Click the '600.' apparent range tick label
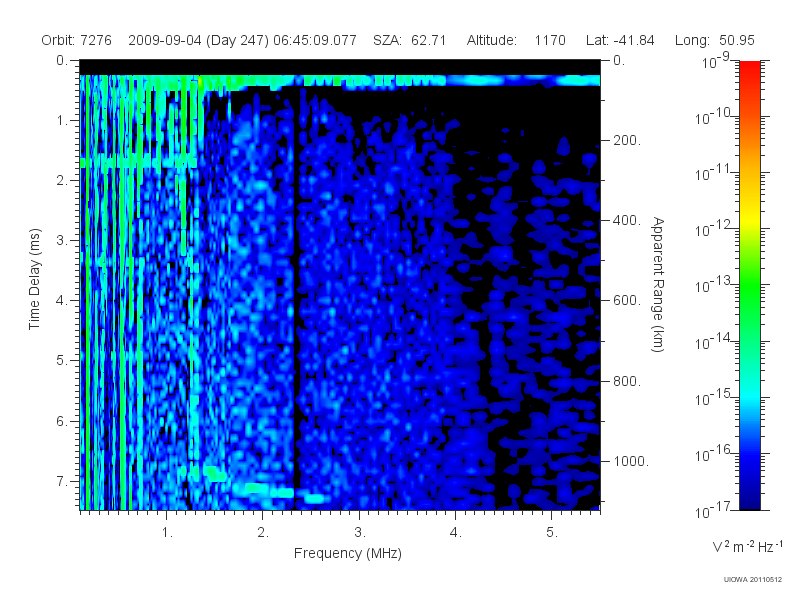800x600 pixels. [x=627, y=301]
